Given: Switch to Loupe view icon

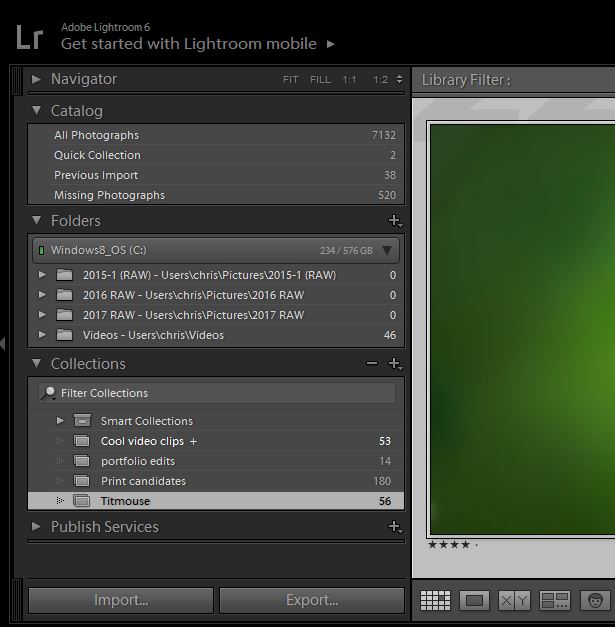Looking at the screenshot, I should tap(475, 600).
